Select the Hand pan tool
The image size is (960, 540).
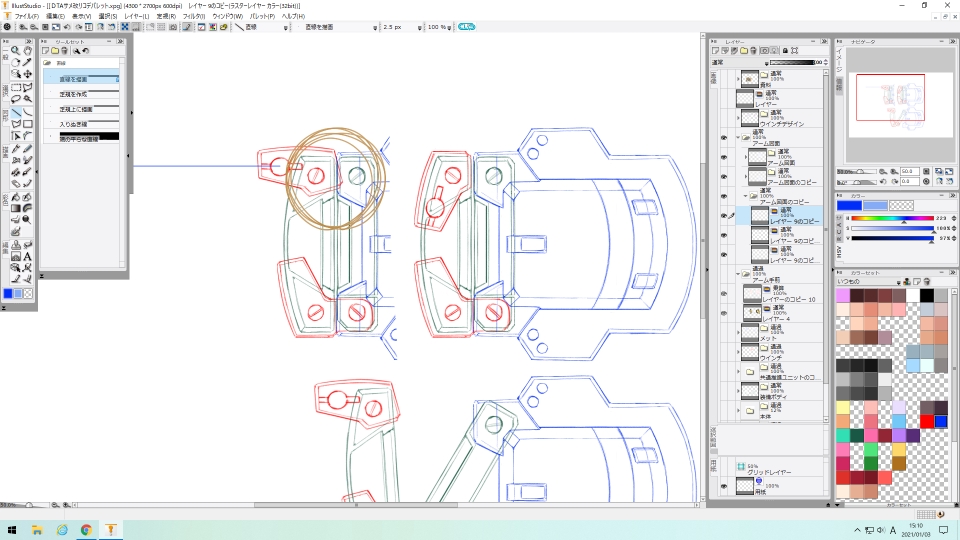tap(28, 51)
